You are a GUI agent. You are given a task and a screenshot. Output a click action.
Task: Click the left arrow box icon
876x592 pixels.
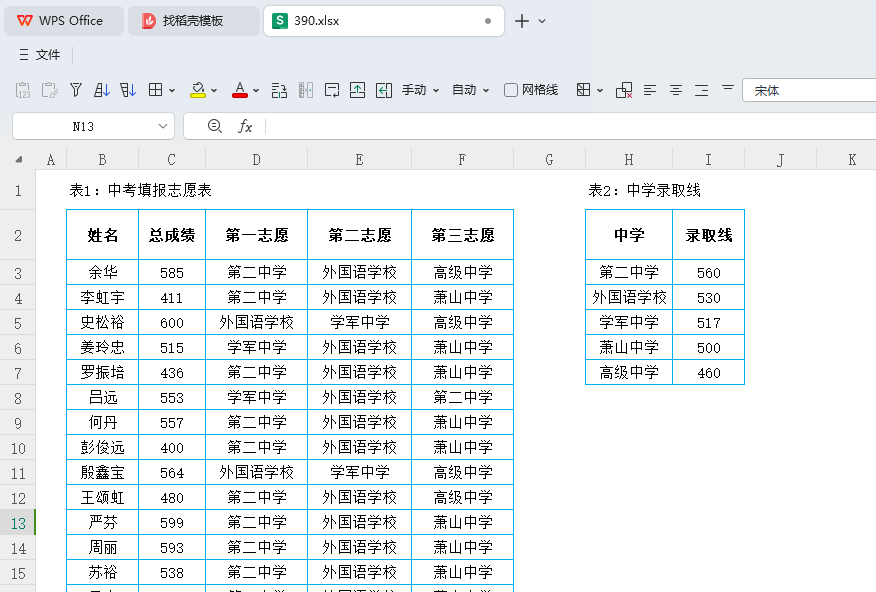pyautogui.click(x=384, y=90)
